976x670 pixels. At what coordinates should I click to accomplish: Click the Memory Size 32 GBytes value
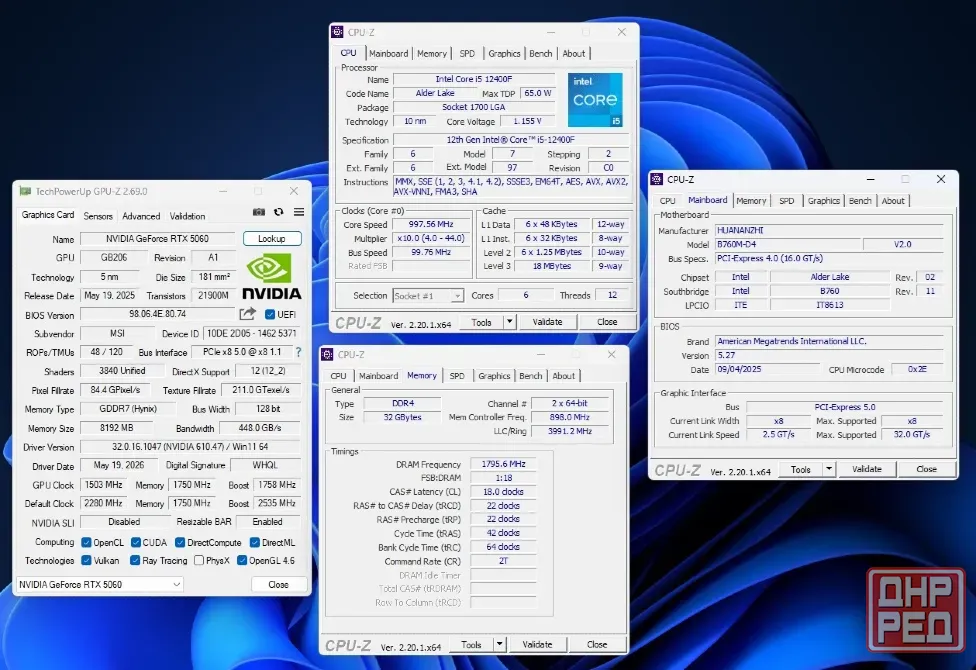pos(402,417)
